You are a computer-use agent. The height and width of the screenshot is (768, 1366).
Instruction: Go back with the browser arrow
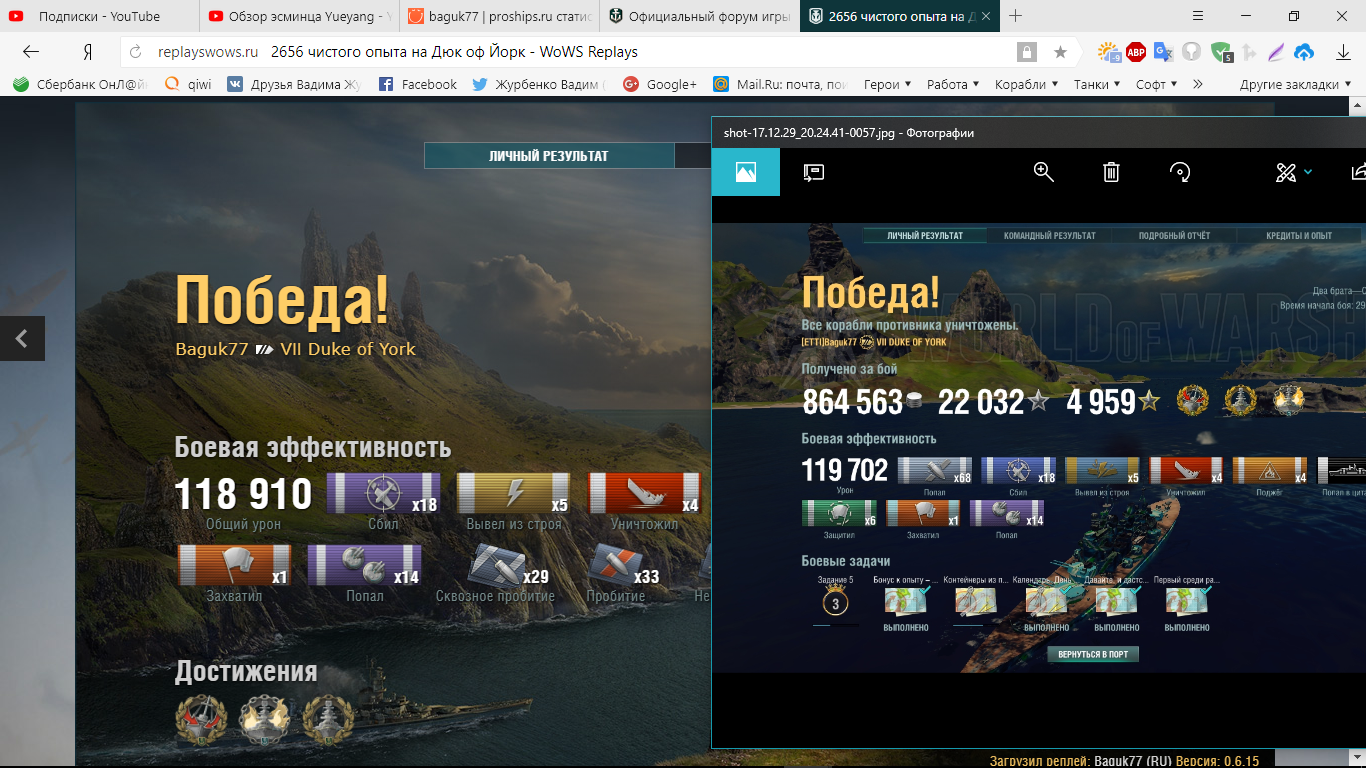[31, 52]
